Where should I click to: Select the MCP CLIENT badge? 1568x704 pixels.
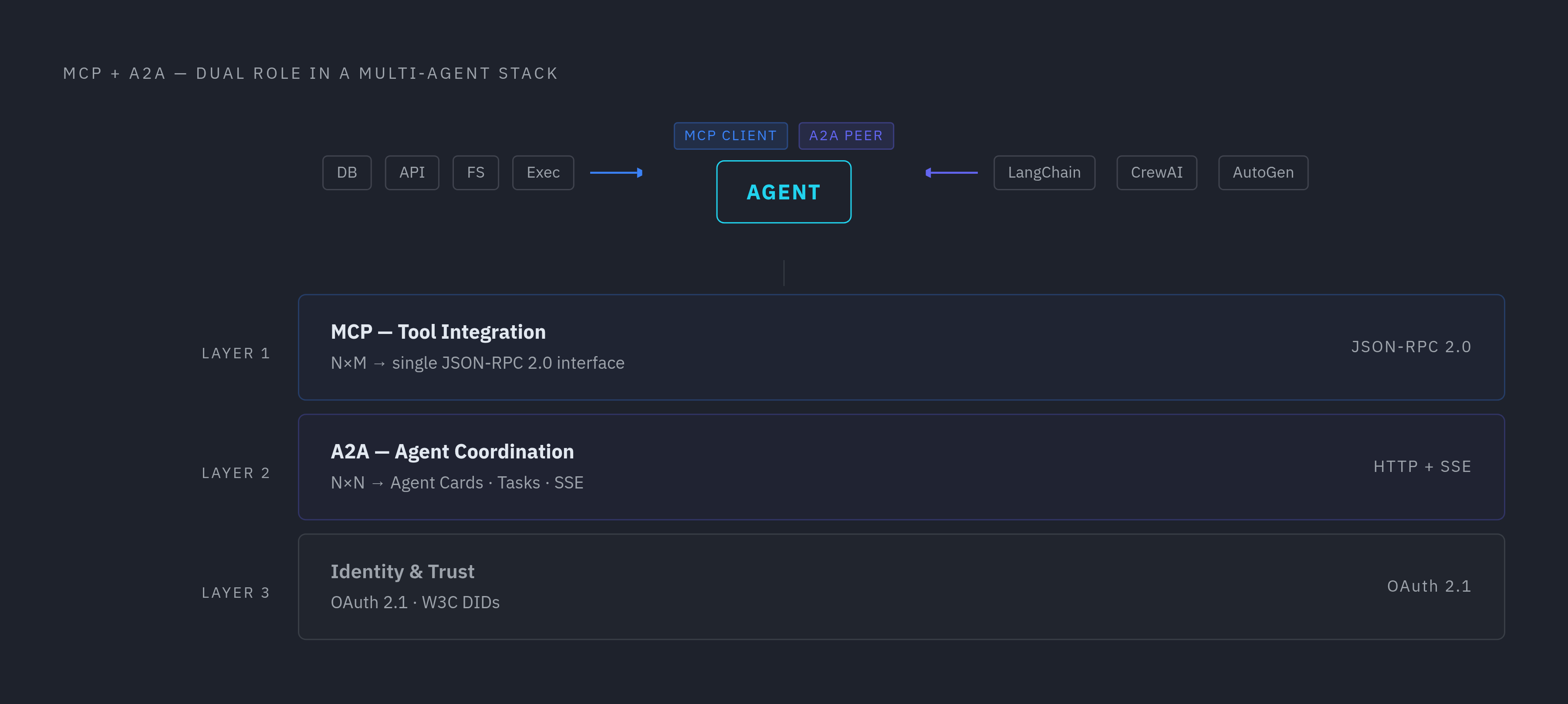click(x=730, y=136)
